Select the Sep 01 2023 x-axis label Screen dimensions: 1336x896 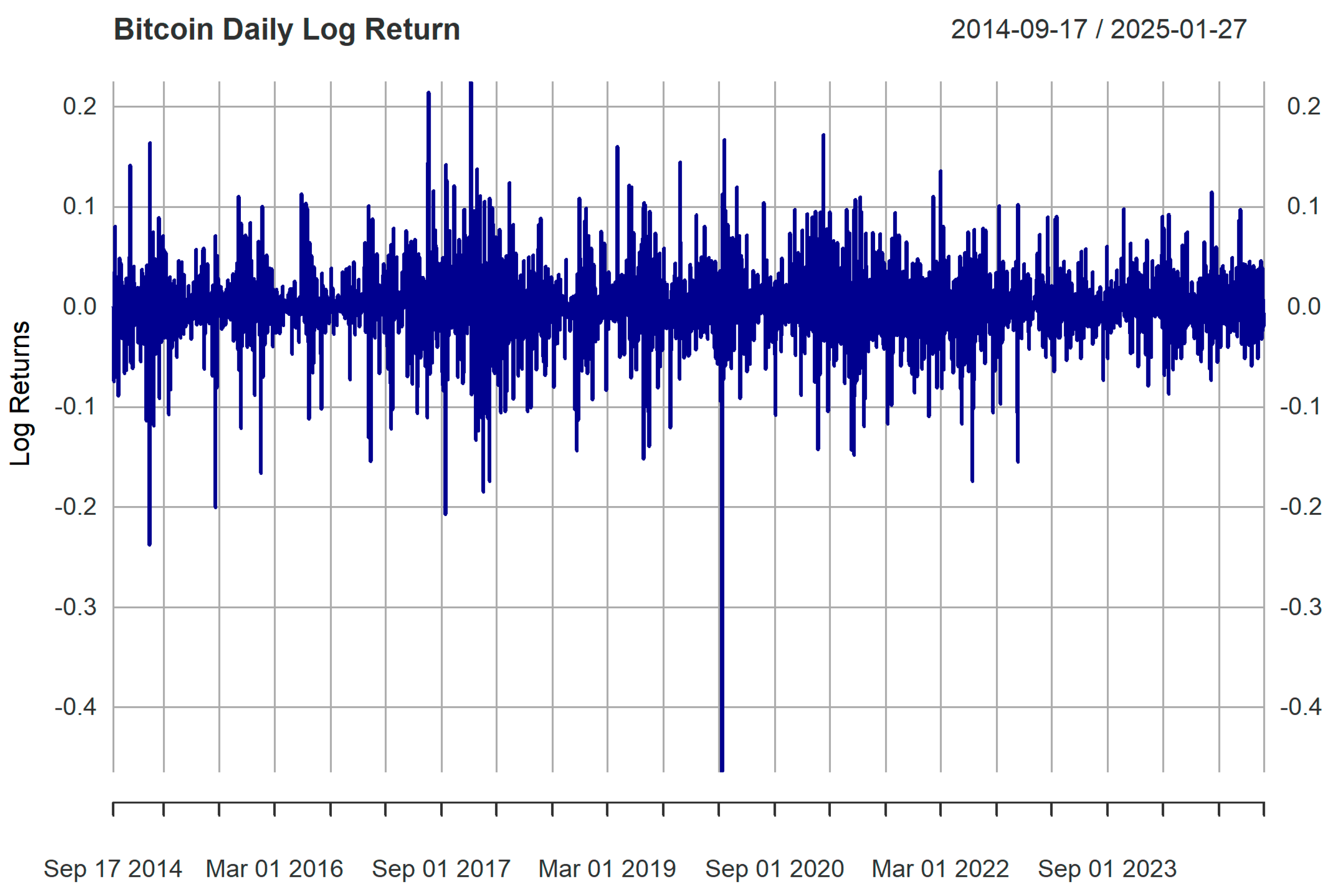1107,869
